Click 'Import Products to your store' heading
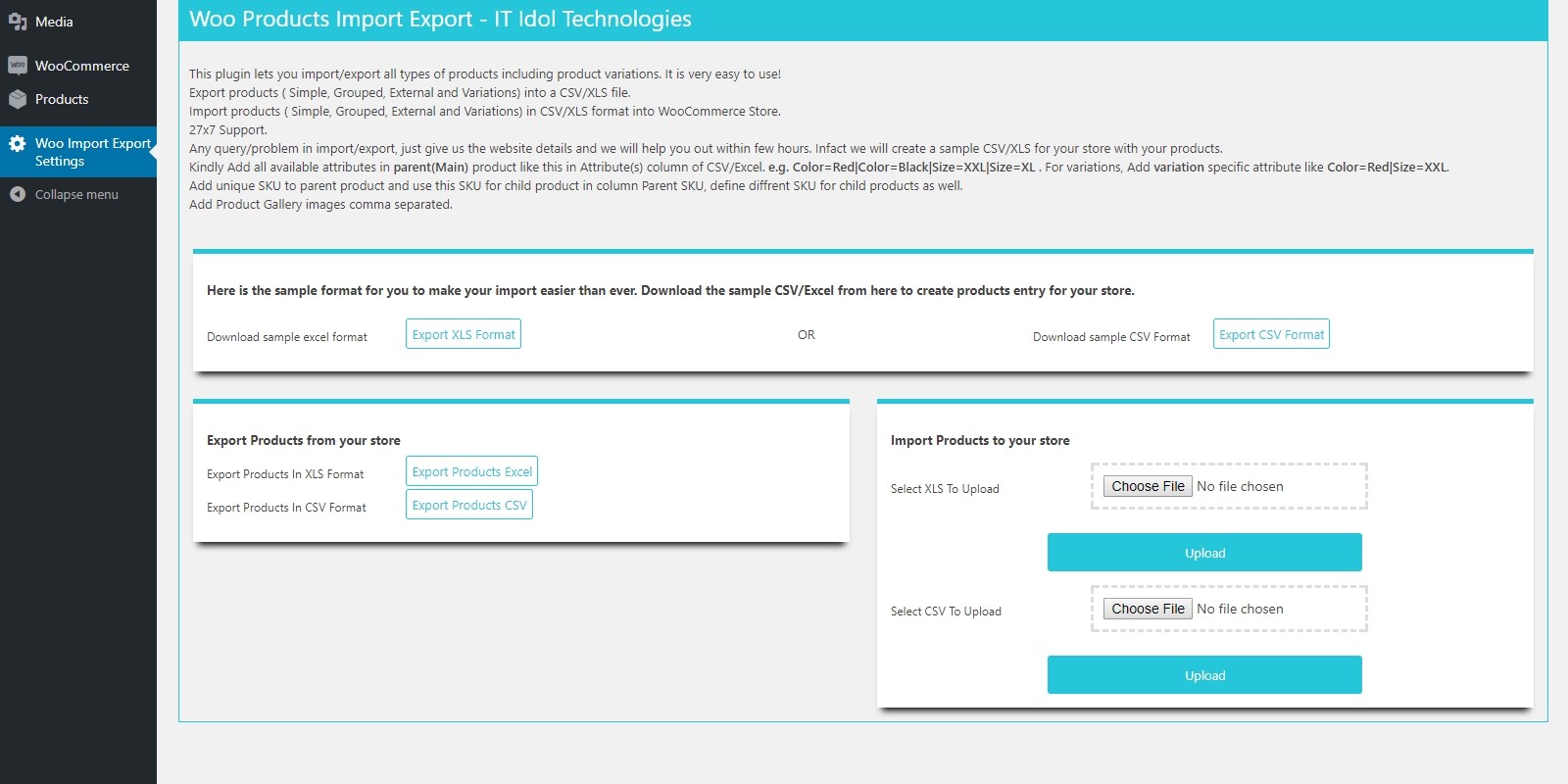This screenshot has width=1568, height=784. [980, 441]
